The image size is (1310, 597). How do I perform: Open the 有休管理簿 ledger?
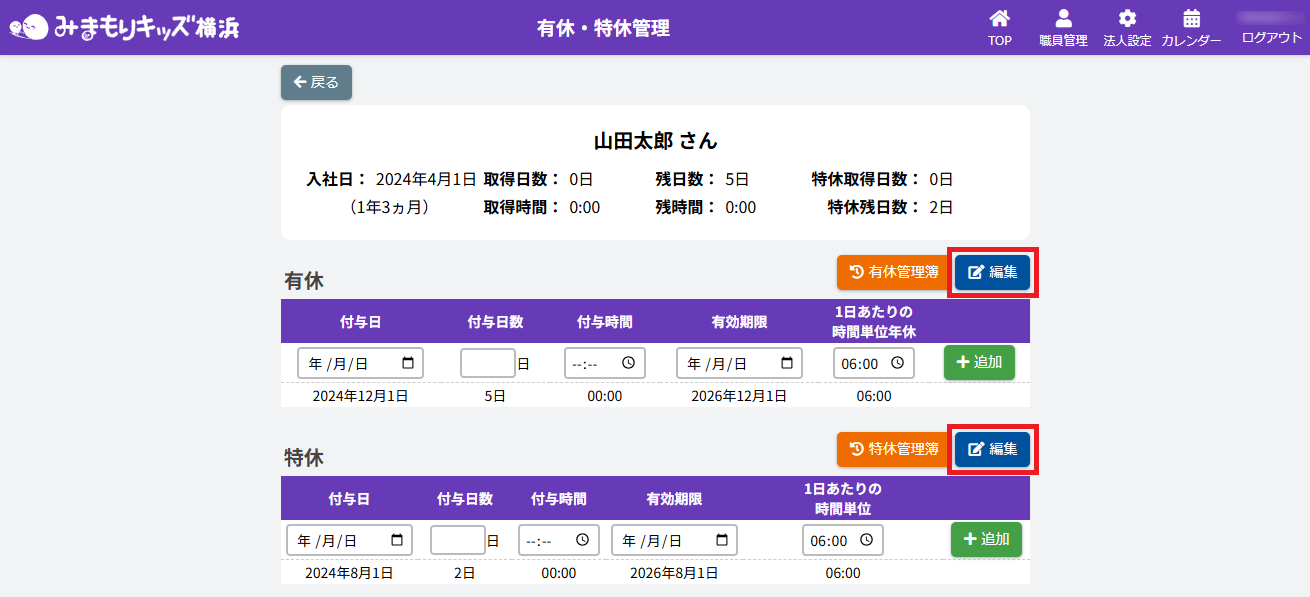coord(892,272)
